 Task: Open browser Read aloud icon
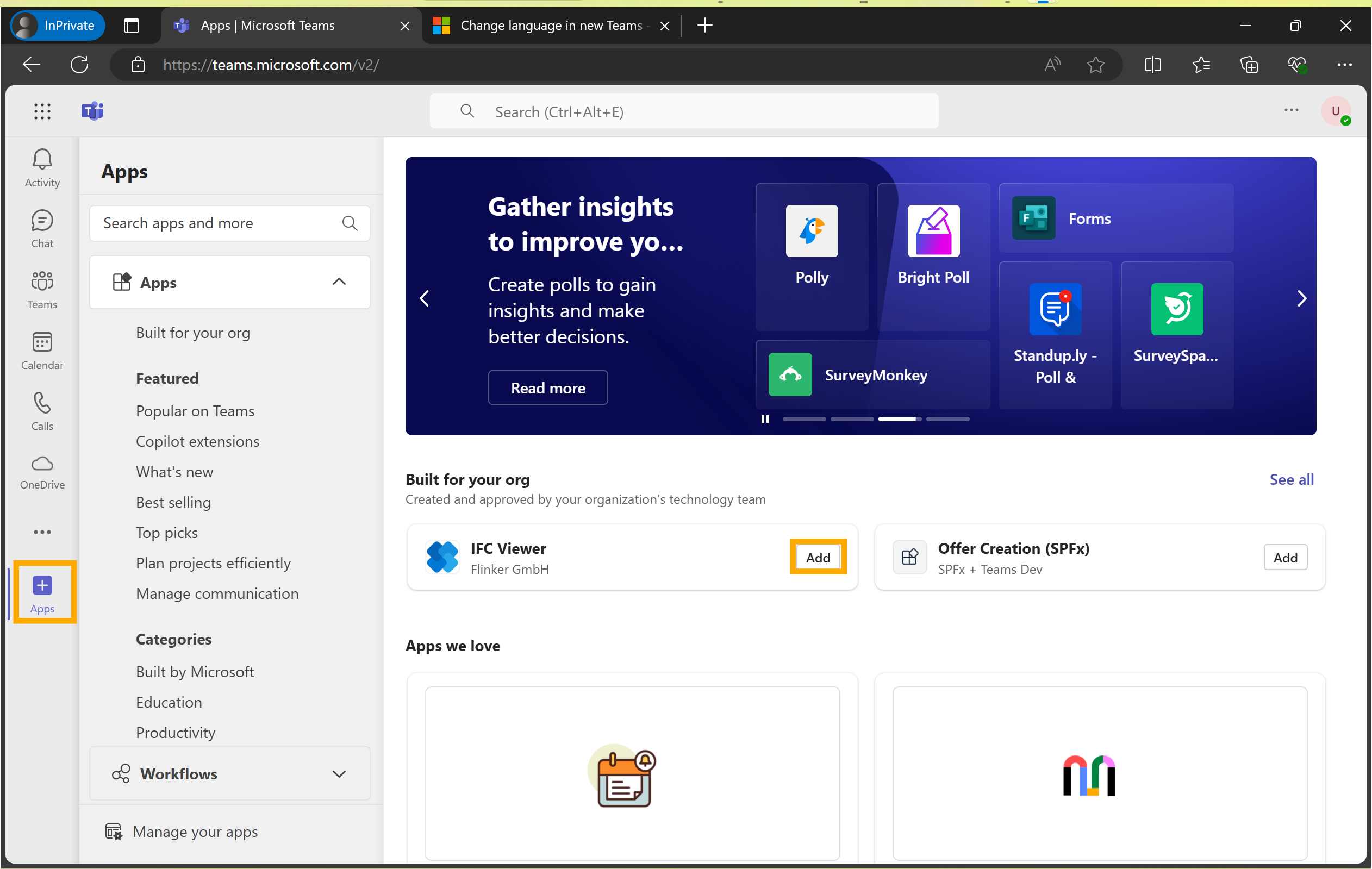(1052, 64)
